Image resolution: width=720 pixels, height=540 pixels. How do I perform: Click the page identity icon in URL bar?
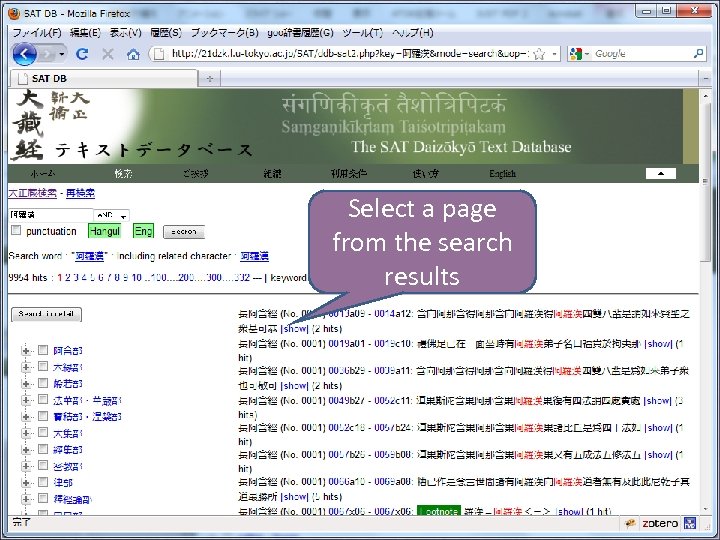(x=159, y=54)
